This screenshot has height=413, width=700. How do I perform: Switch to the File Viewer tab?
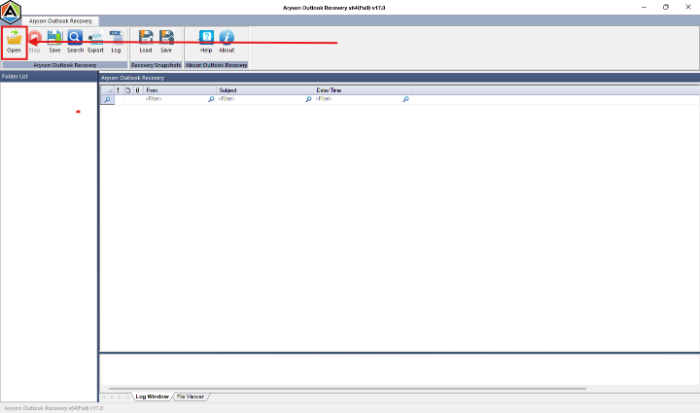click(x=190, y=396)
